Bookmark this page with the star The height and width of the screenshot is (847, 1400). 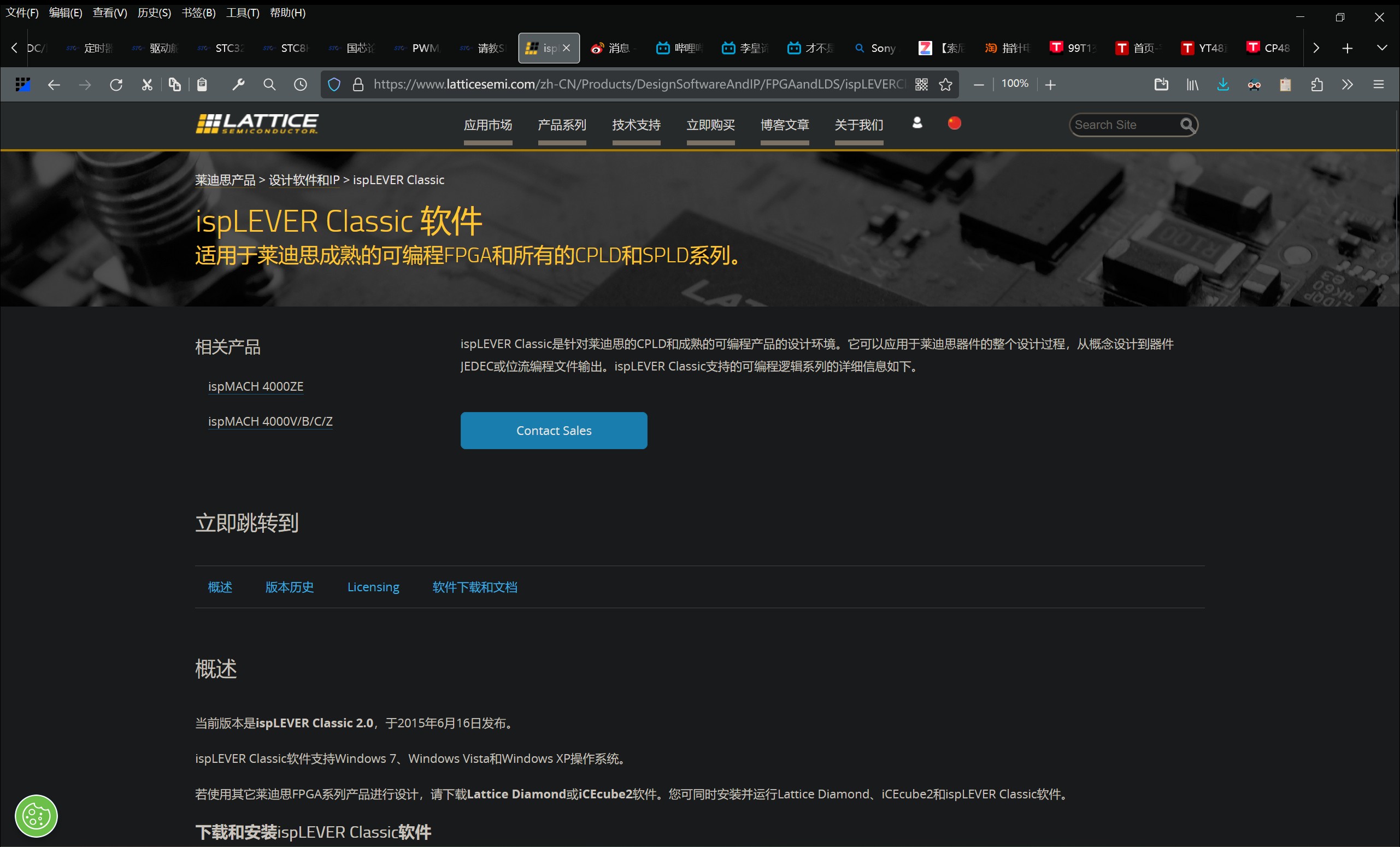point(945,85)
